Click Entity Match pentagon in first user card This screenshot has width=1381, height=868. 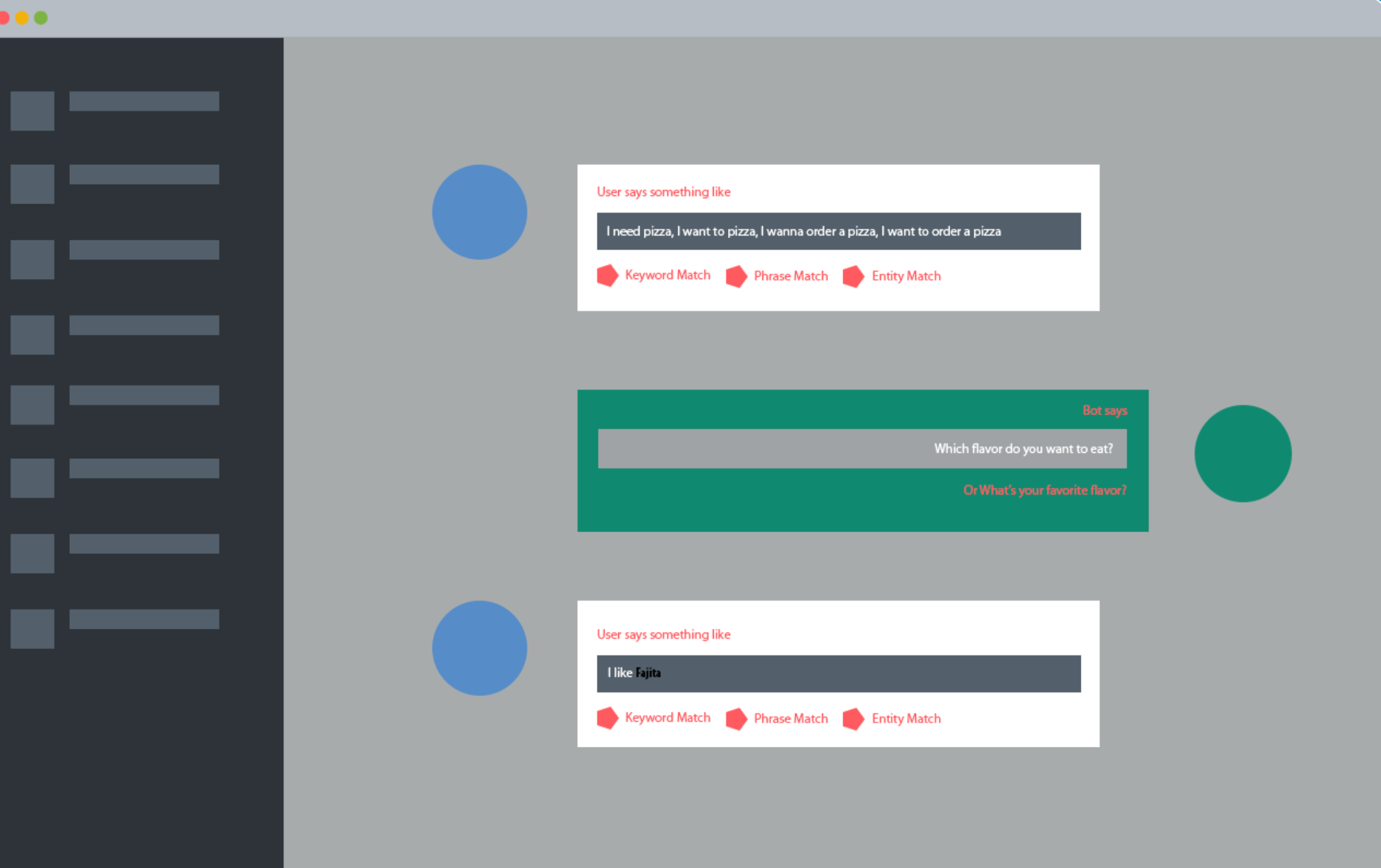[x=854, y=276]
